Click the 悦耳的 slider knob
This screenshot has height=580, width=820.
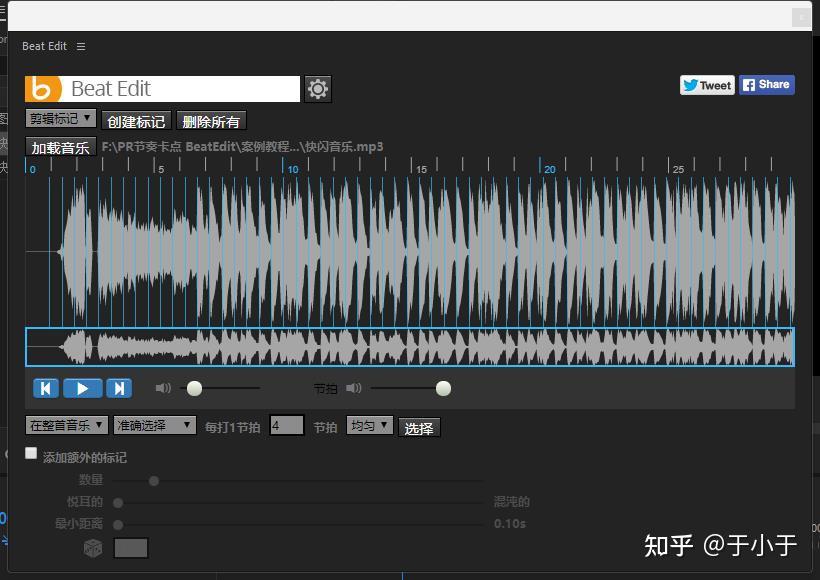[x=118, y=503]
